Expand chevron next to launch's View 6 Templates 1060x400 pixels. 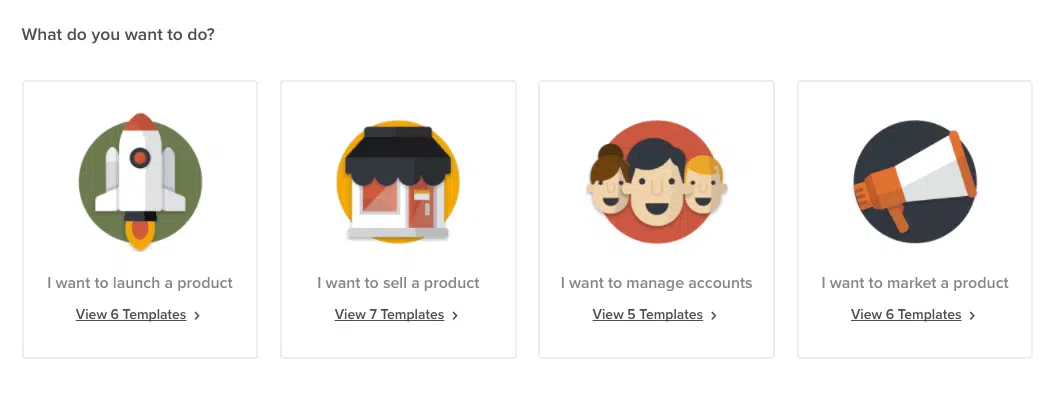198,315
